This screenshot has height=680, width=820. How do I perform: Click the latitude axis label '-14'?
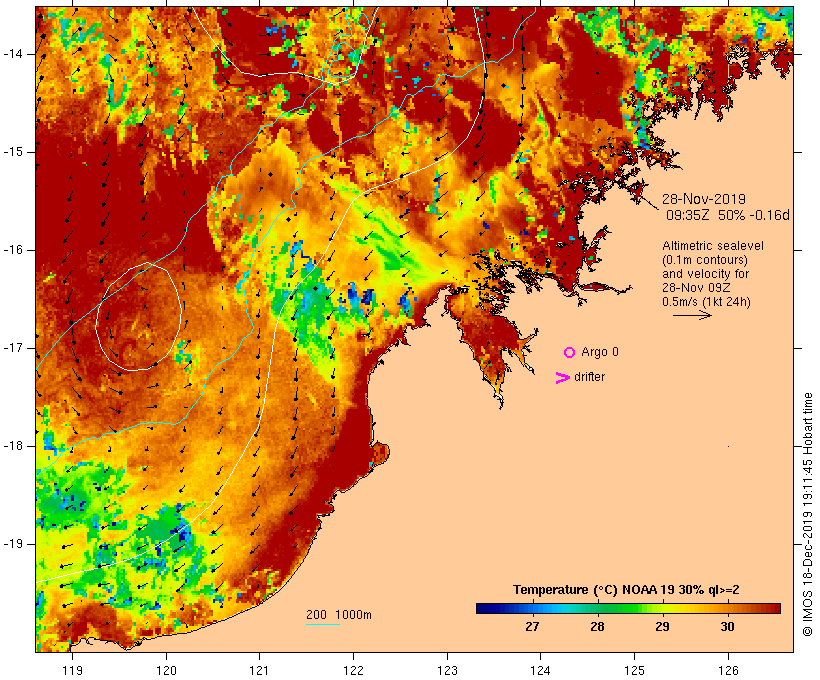coord(14,54)
